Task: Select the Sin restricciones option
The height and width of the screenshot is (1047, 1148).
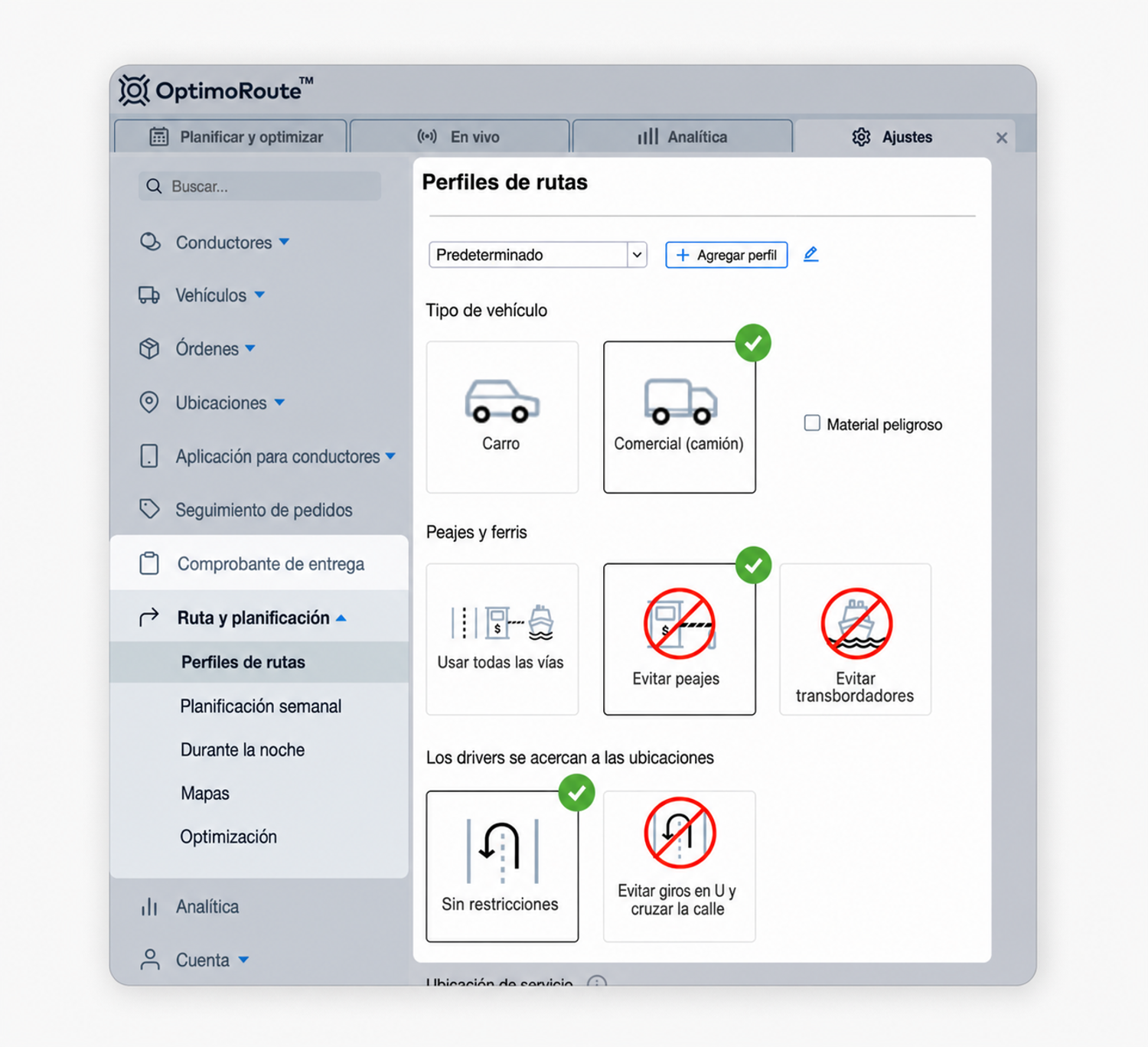Action: point(502,866)
